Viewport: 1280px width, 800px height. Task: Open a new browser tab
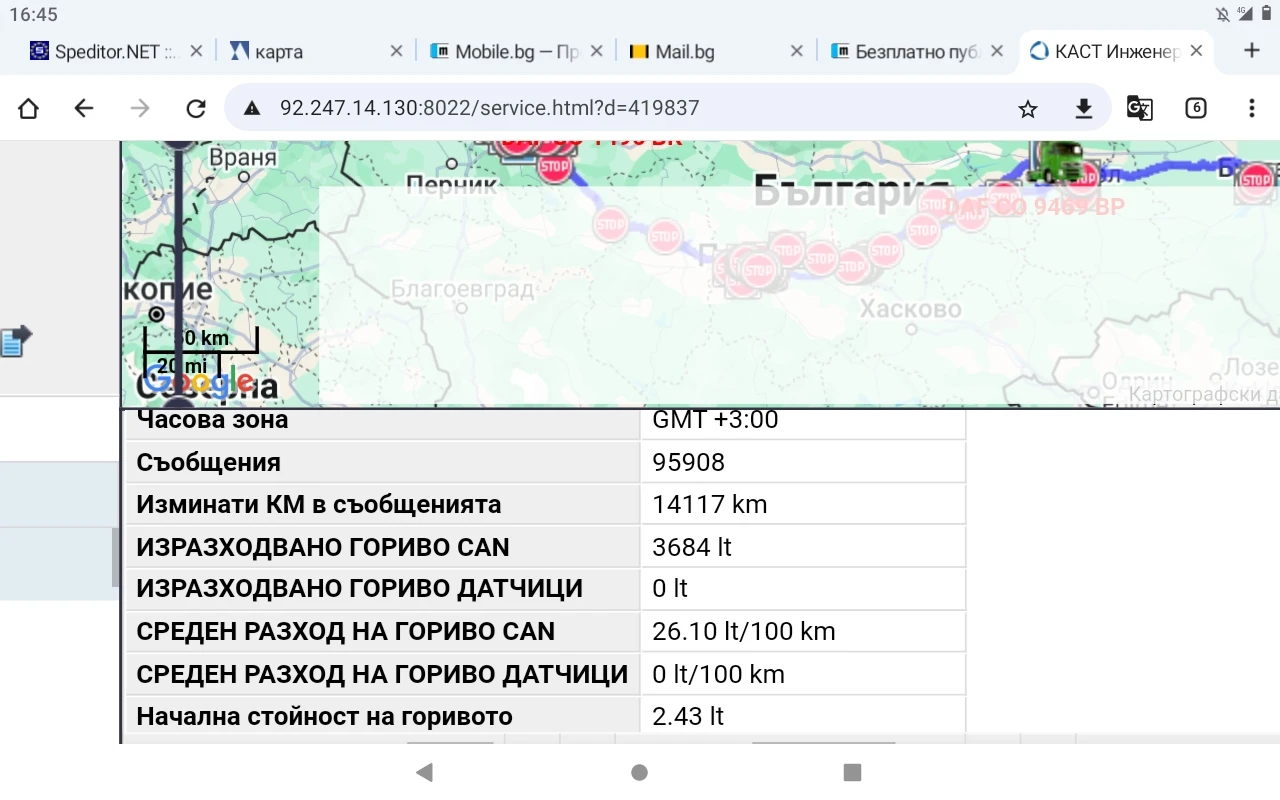[1251, 51]
